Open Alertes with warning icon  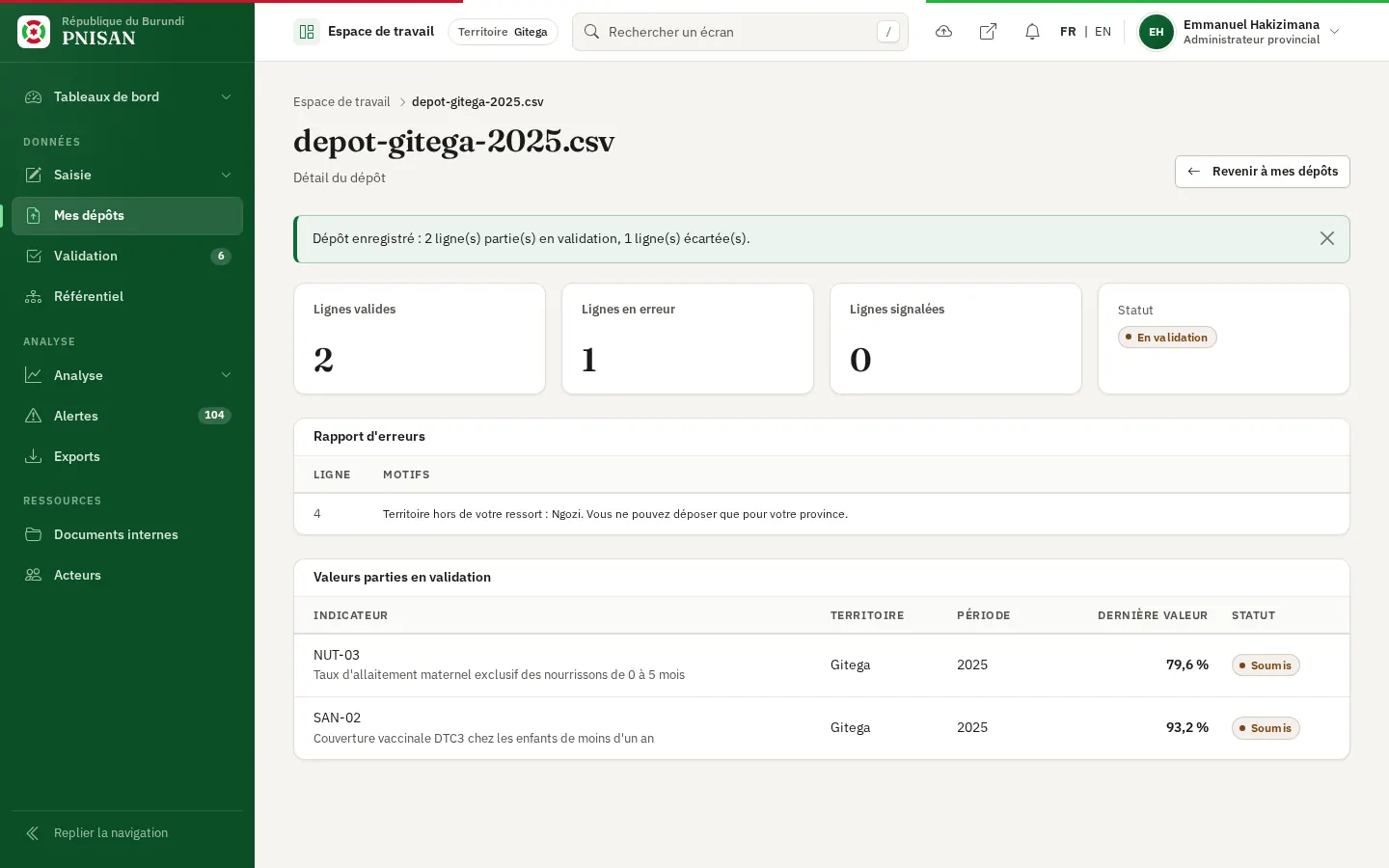point(127,416)
